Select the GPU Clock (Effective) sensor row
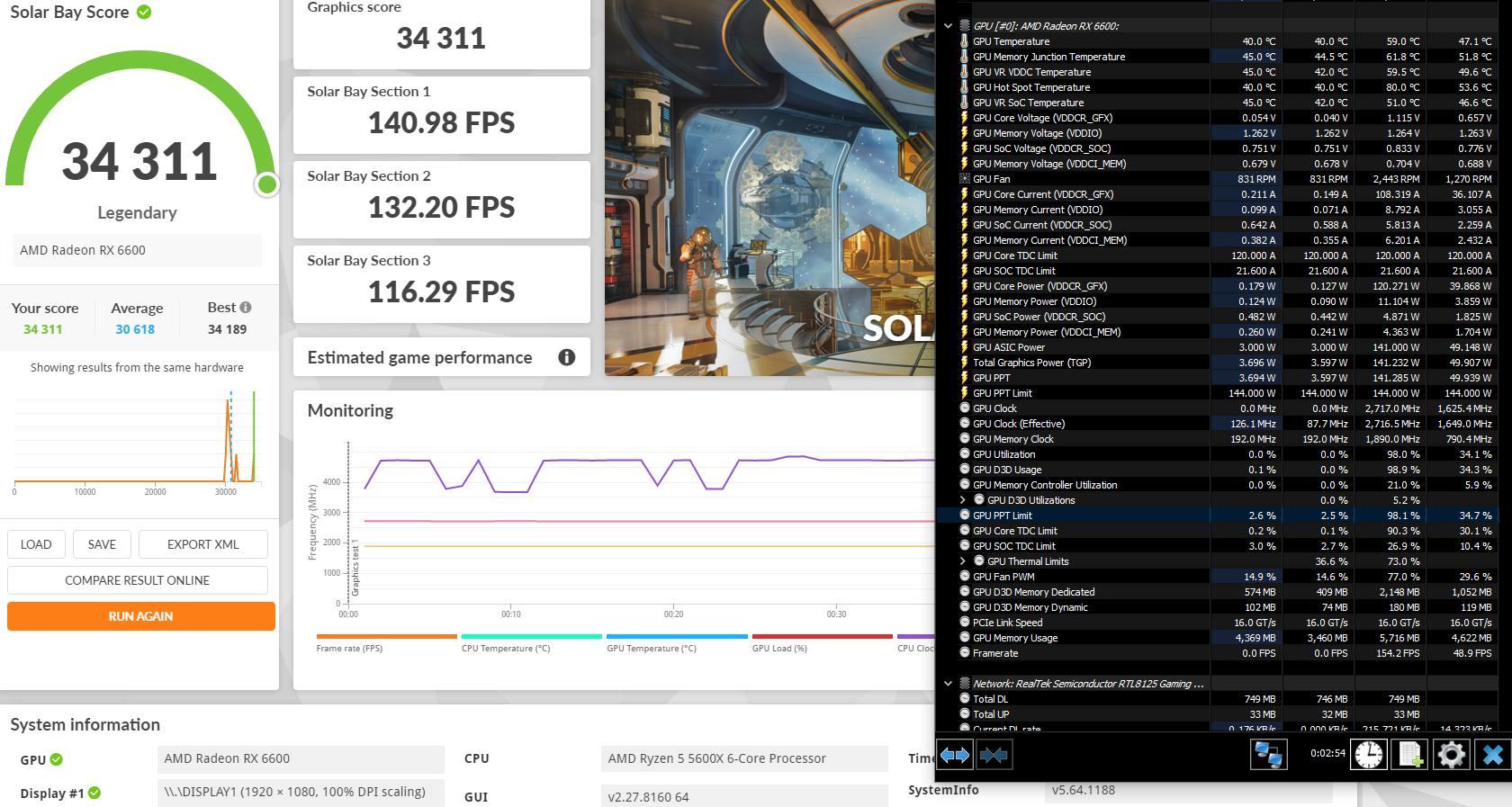 coord(1219,424)
